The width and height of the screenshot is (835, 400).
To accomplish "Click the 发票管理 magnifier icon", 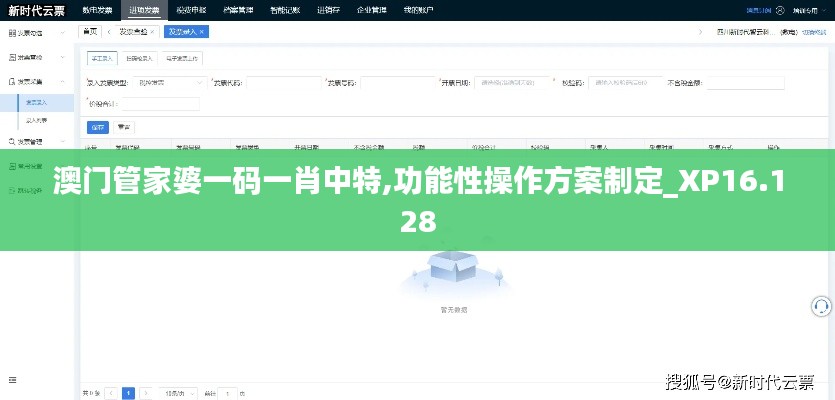I will (x=12, y=142).
